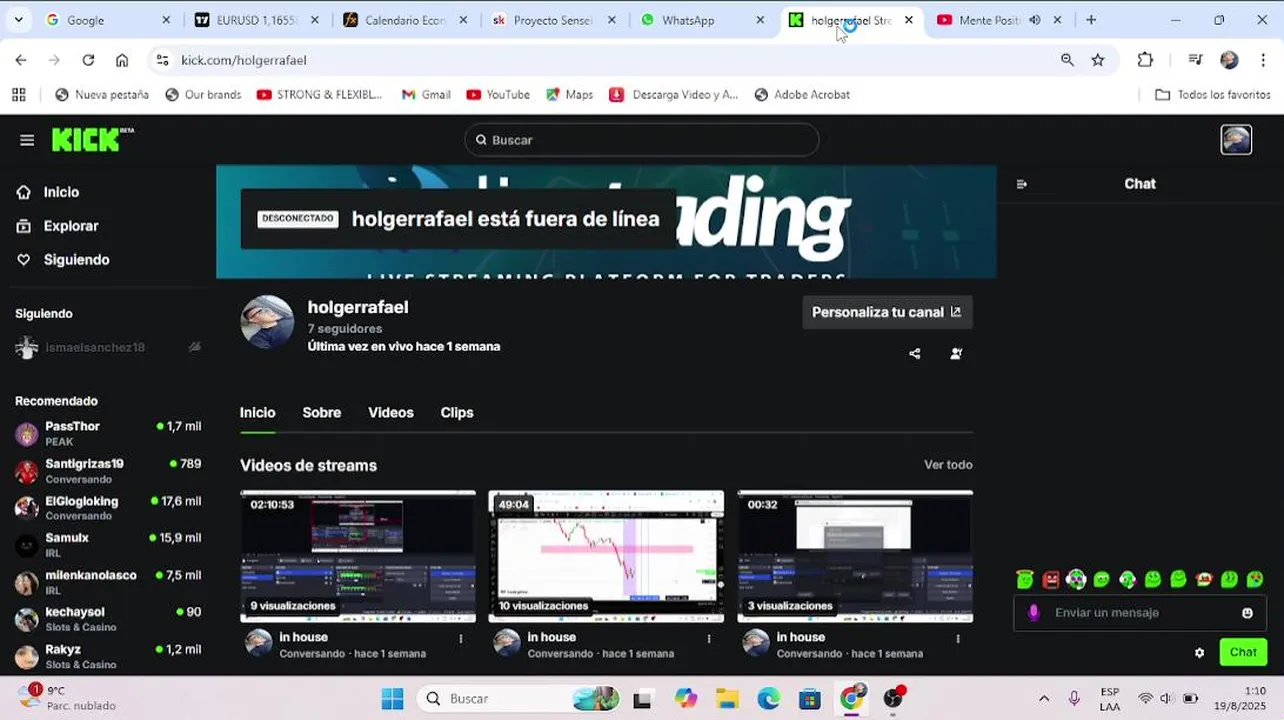Open Microsoft Edge from taskbar

(768, 698)
